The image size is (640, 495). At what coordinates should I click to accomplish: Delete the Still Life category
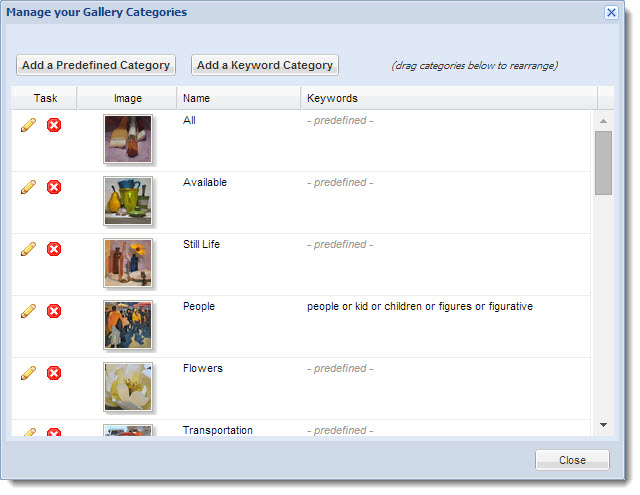[54, 249]
